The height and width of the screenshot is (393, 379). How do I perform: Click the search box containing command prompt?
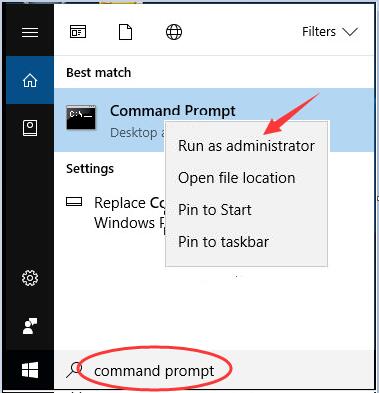tap(213, 370)
